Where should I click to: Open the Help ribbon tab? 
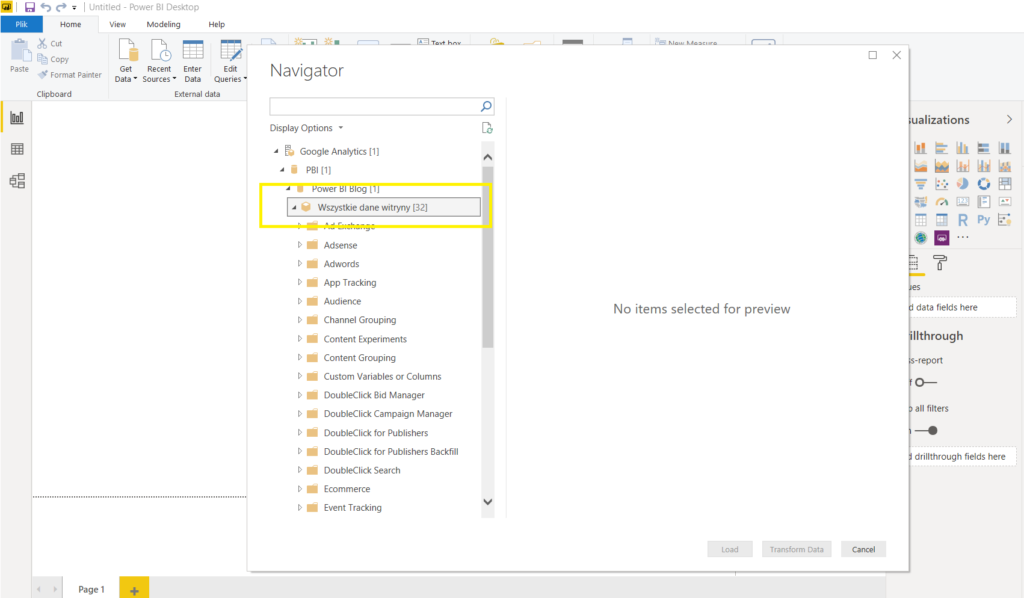pyautogui.click(x=217, y=24)
